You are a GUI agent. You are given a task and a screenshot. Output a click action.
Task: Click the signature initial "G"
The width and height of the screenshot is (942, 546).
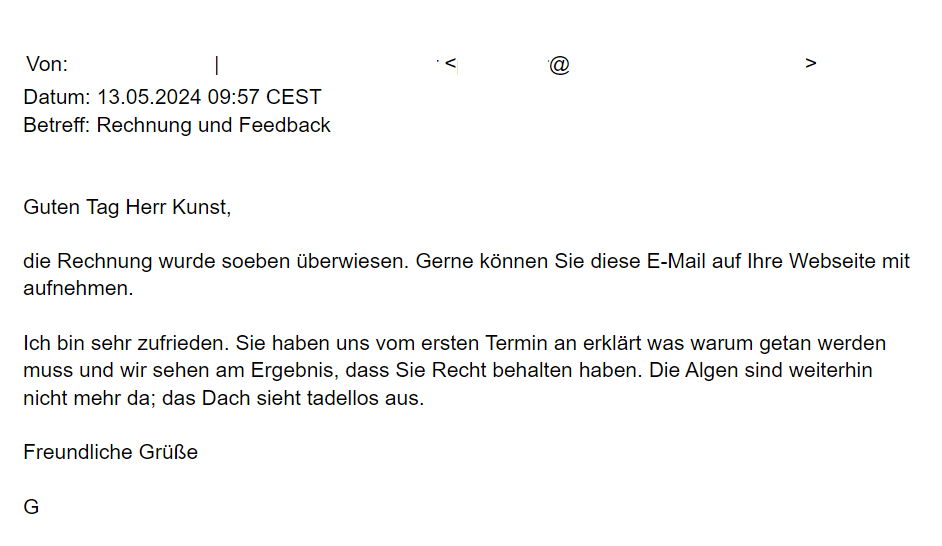(x=31, y=507)
